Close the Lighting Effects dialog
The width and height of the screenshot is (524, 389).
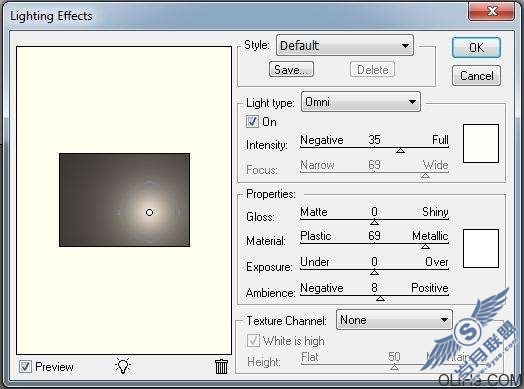coord(492,11)
